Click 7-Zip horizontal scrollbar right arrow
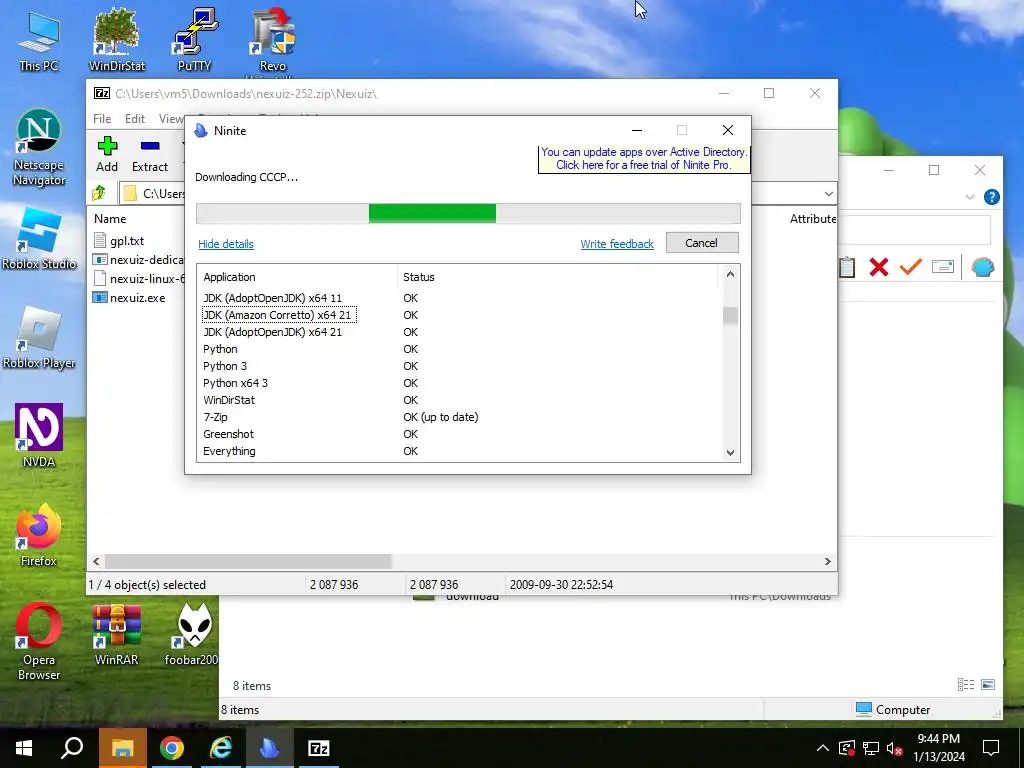Image resolution: width=1024 pixels, height=768 pixels. tap(828, 562)
